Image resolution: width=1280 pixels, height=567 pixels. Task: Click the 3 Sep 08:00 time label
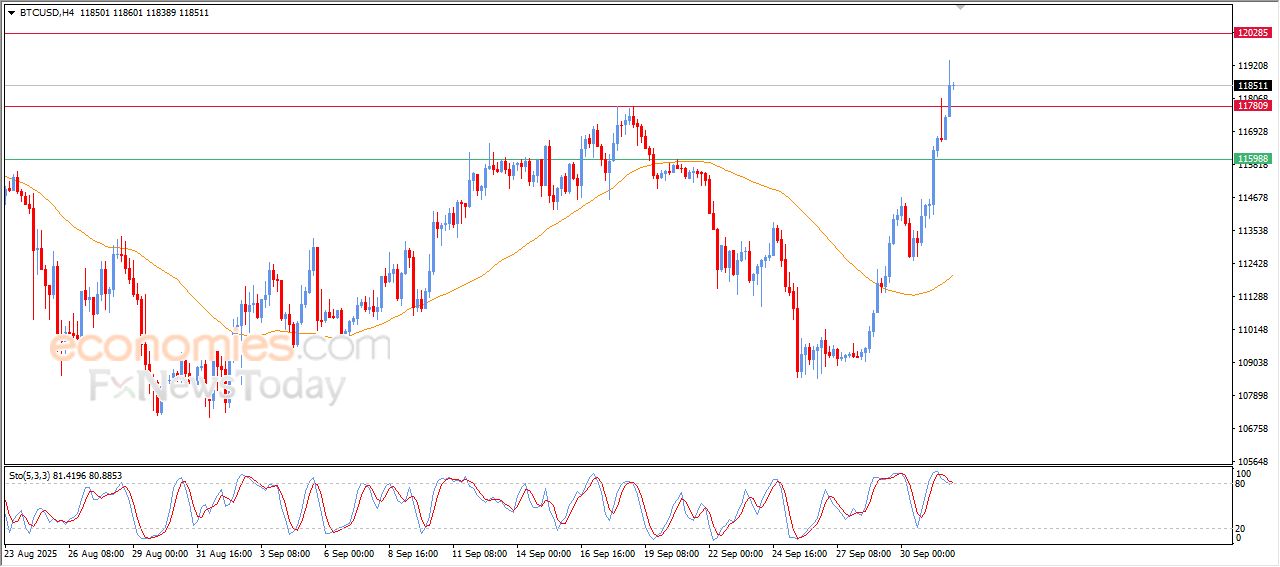[284, 552]
